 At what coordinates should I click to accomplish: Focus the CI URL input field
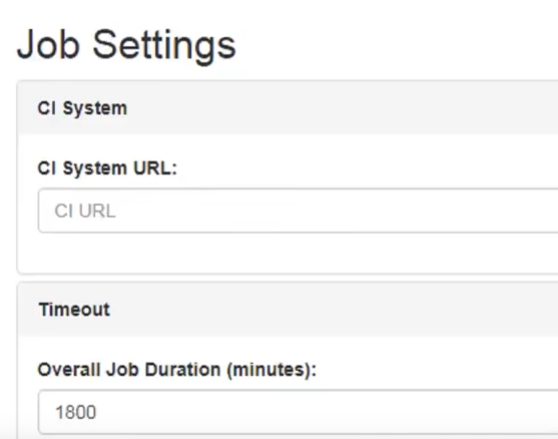[x=298, y=211]
